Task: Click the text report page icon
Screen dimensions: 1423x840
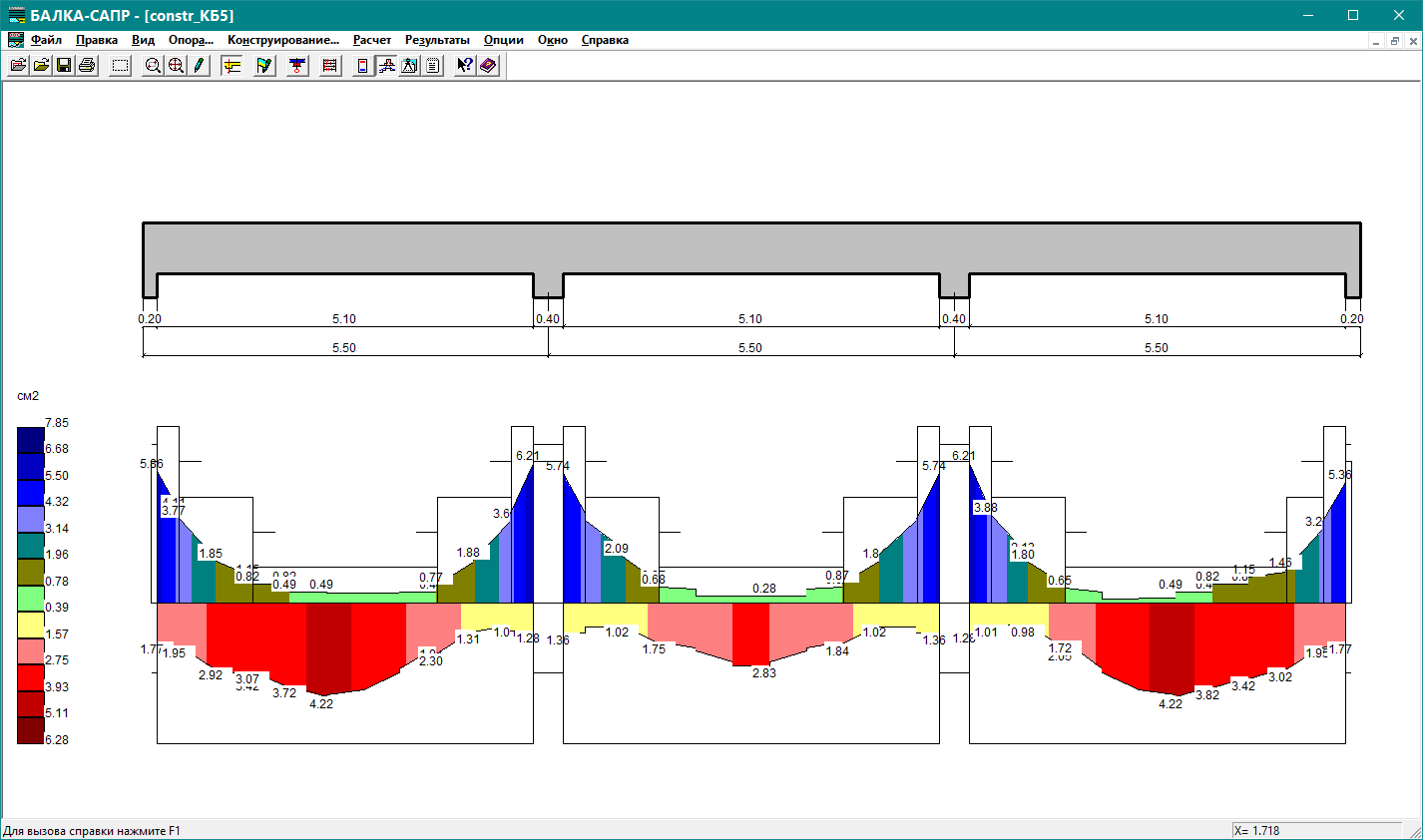Action: 433,66
